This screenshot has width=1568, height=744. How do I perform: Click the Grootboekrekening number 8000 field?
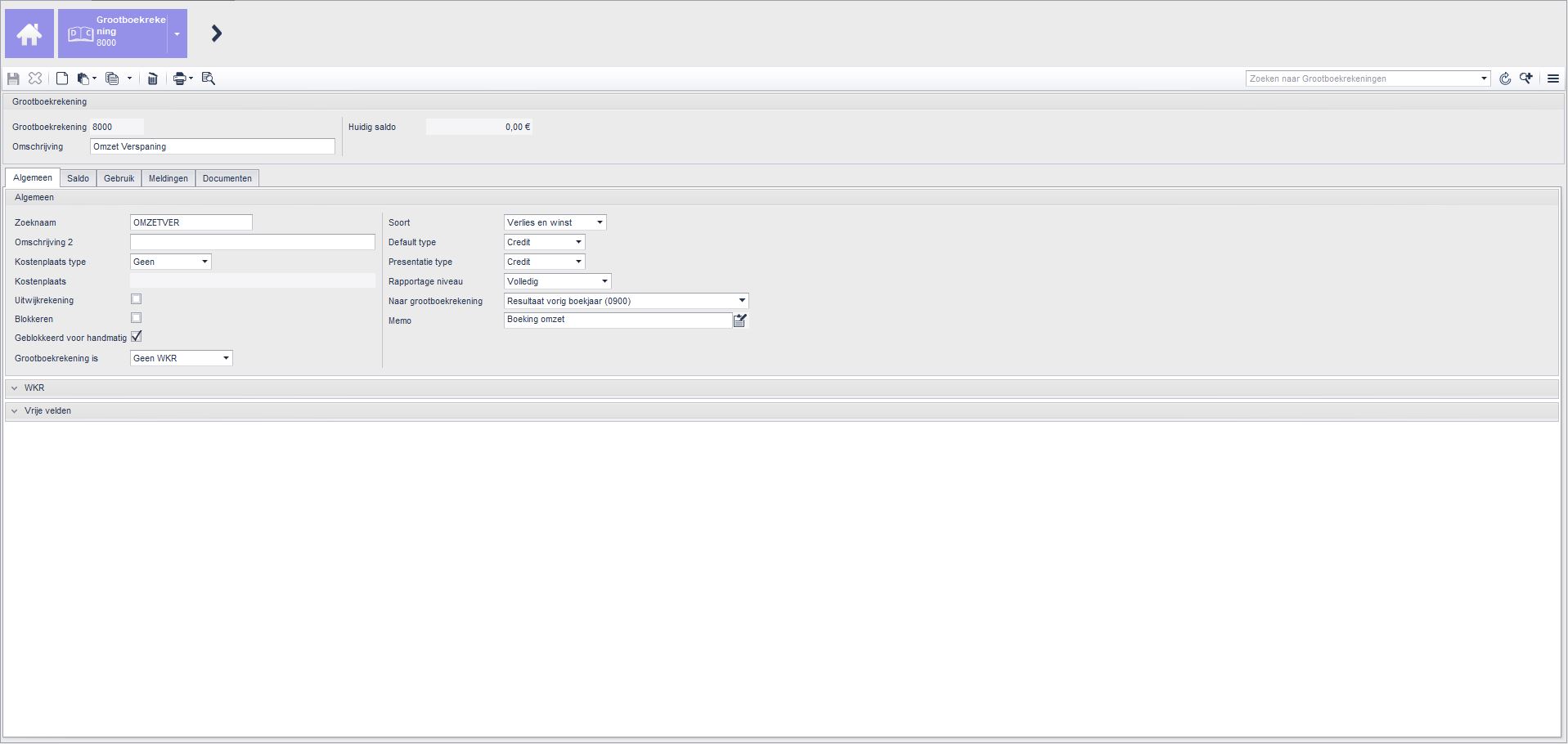[117, 127]
